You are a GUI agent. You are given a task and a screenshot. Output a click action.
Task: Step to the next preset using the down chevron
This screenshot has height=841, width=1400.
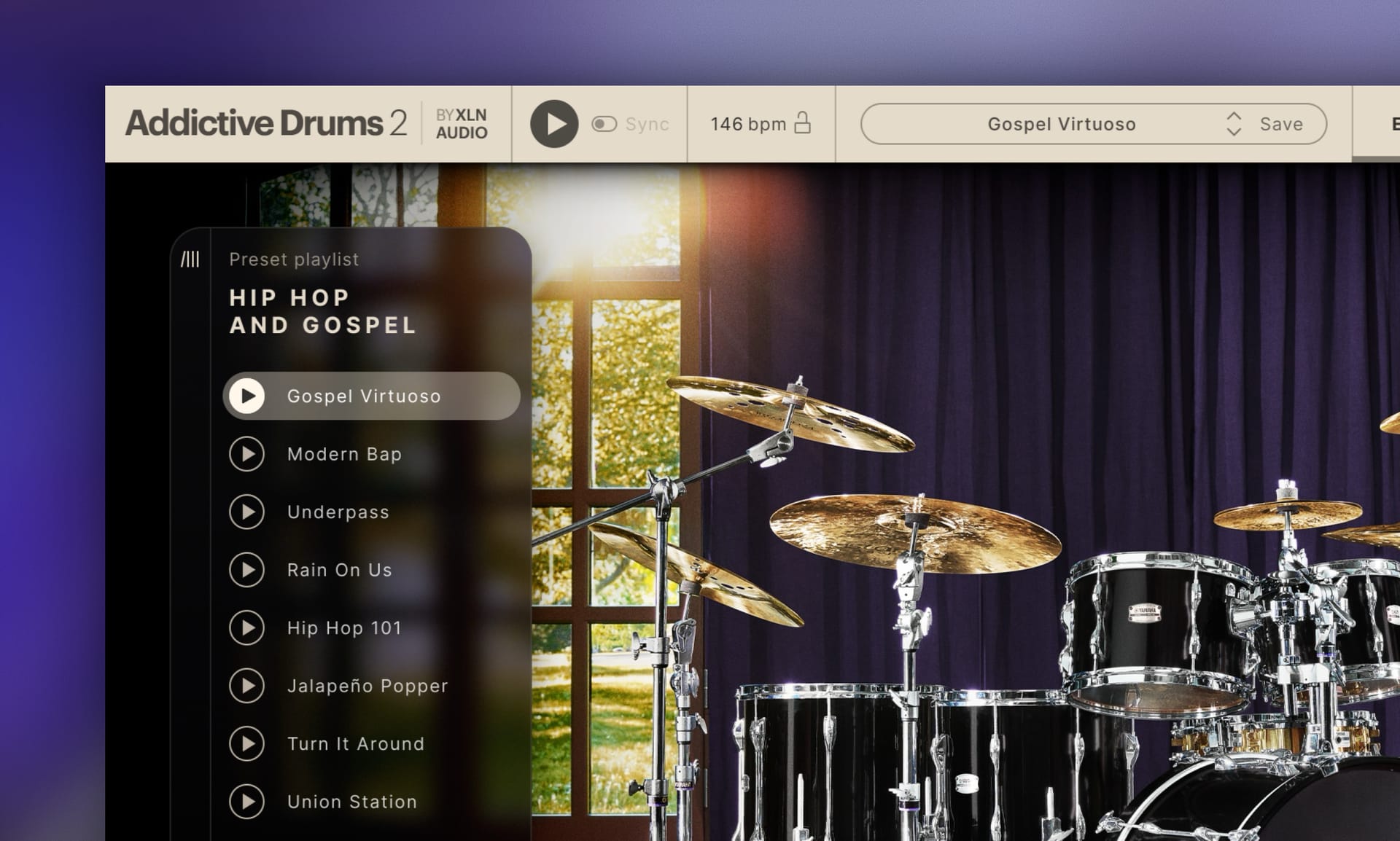1234,132
